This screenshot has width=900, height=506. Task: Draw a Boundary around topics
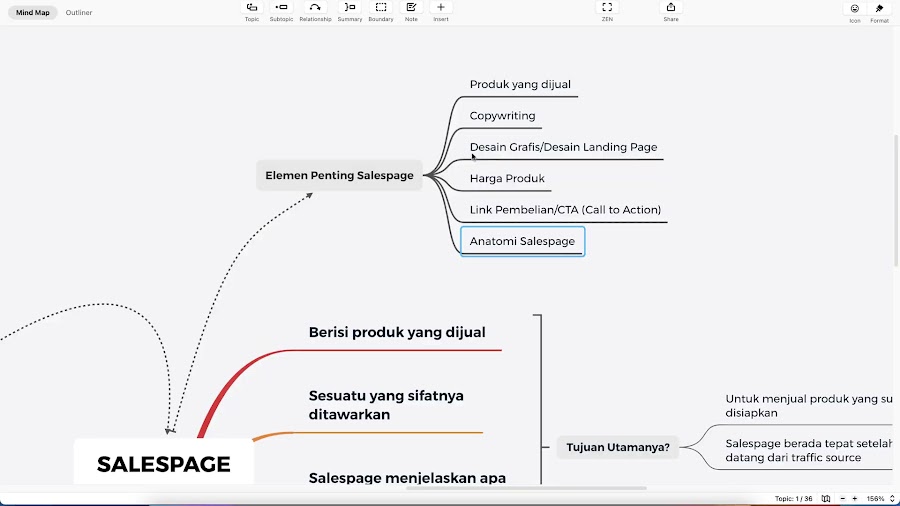coord(381,11)
